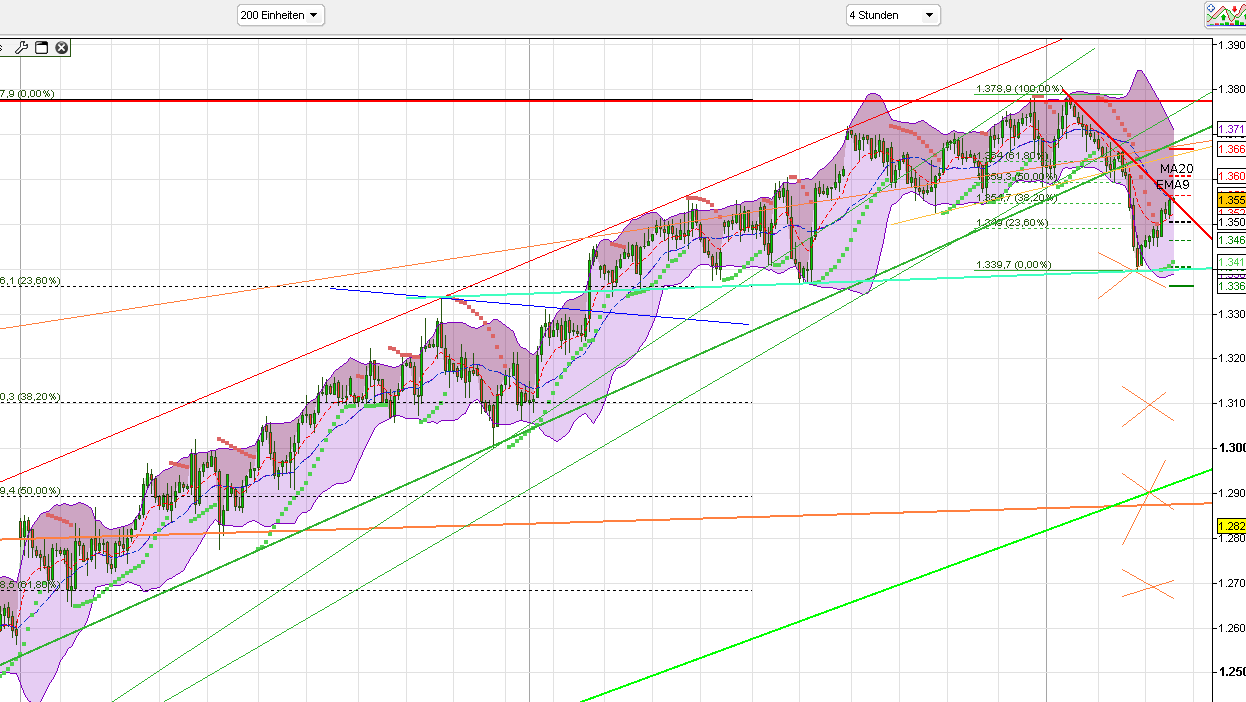This screenshot has width=1246, height=702.
Task: Click the 1.336 price label
Action: [x=1231, y=286]
